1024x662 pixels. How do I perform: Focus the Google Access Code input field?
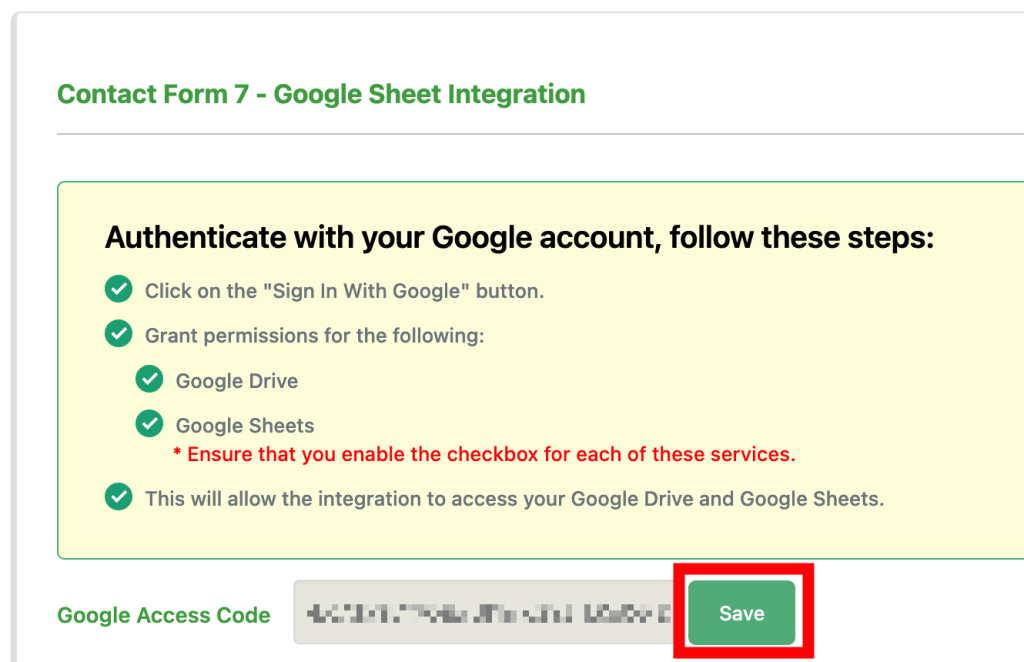click(x=483, y=612)
